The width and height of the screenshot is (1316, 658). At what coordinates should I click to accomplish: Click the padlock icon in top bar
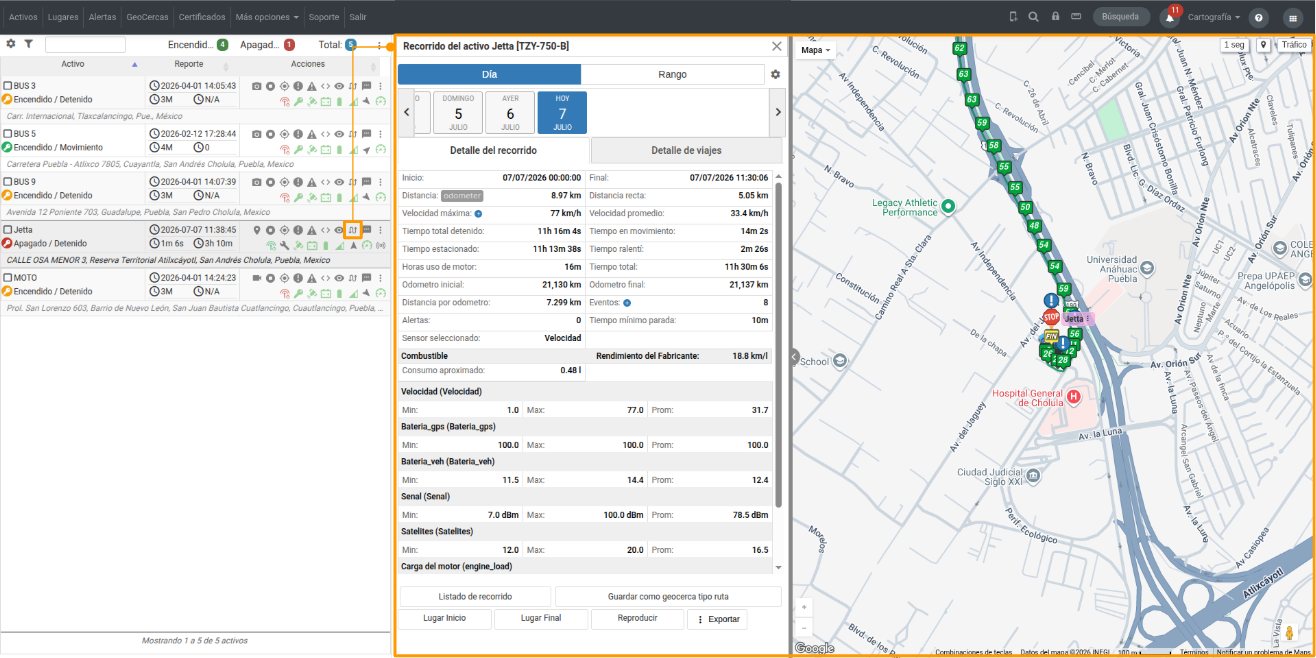[1055, 17]
